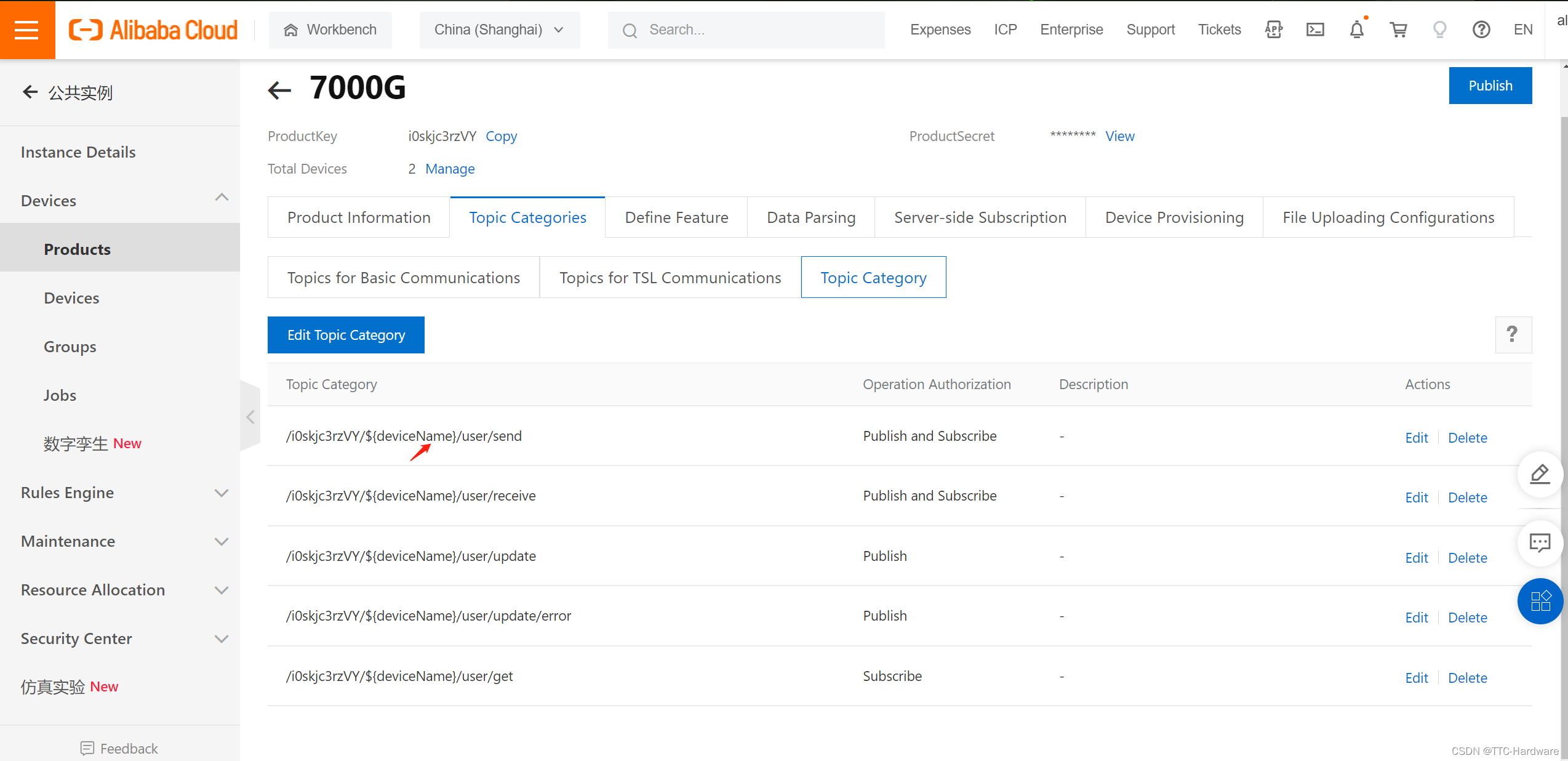Open the Support menu
The width and height of the screenshot is (1568, 761).
1151,30
